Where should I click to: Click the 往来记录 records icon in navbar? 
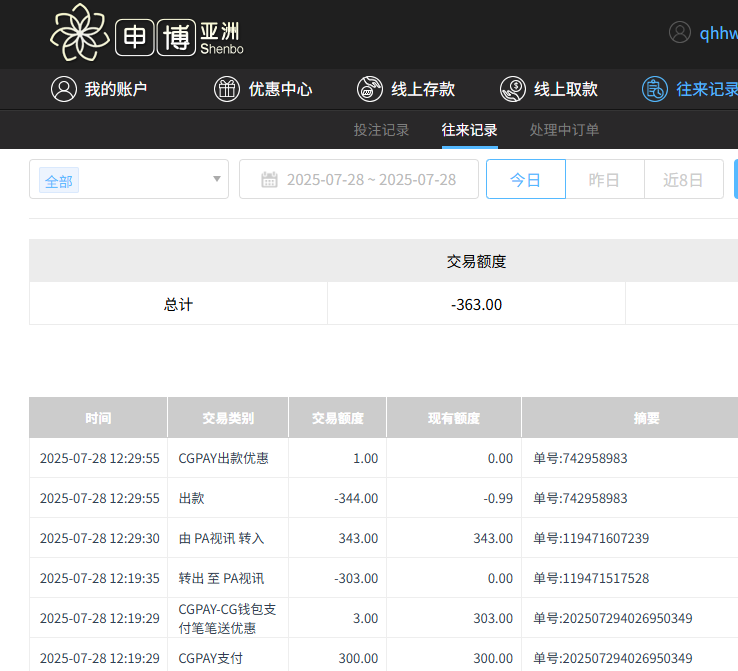pos(655,89)
